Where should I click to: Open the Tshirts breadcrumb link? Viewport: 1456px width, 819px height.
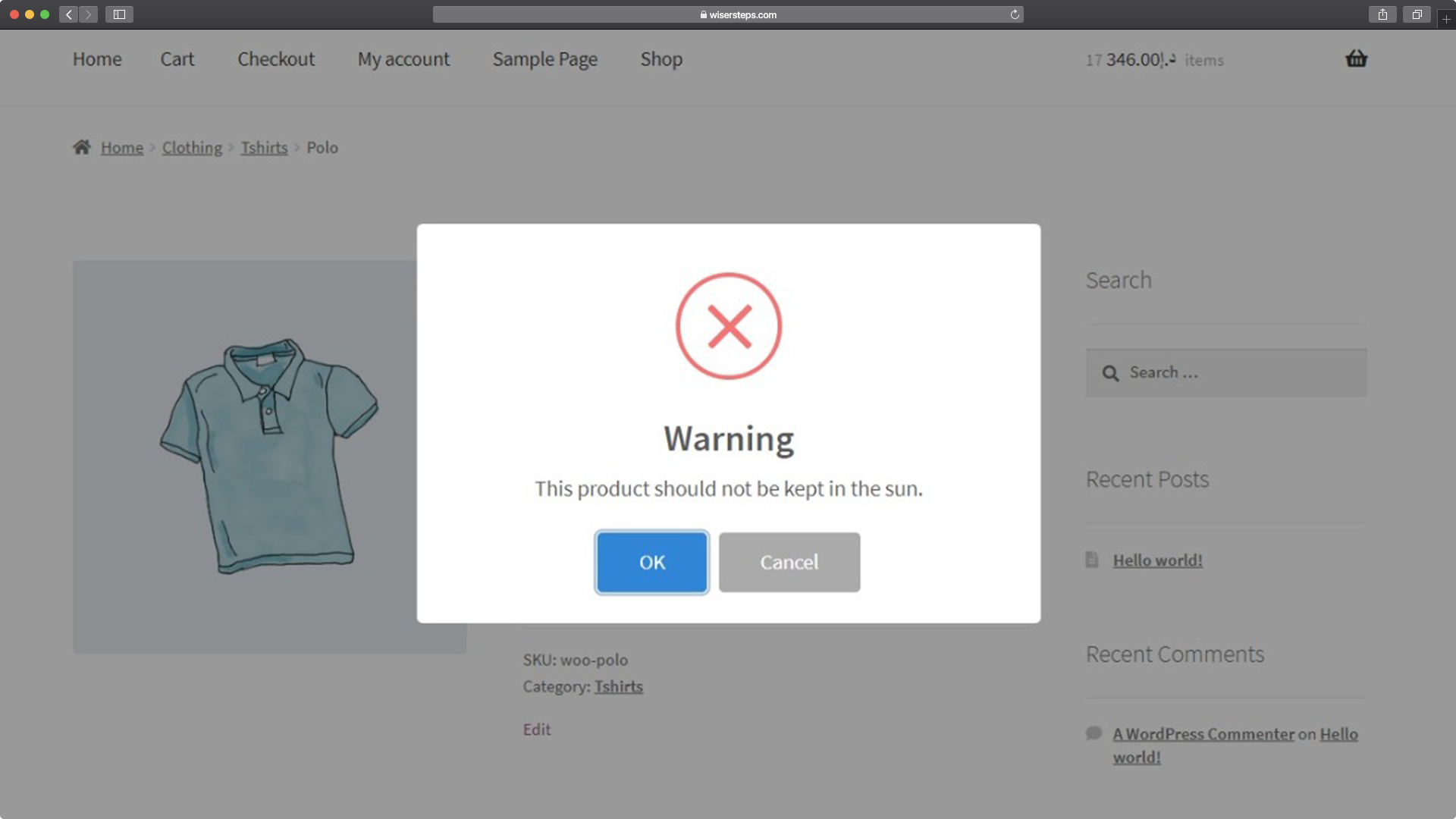point(264,147)
